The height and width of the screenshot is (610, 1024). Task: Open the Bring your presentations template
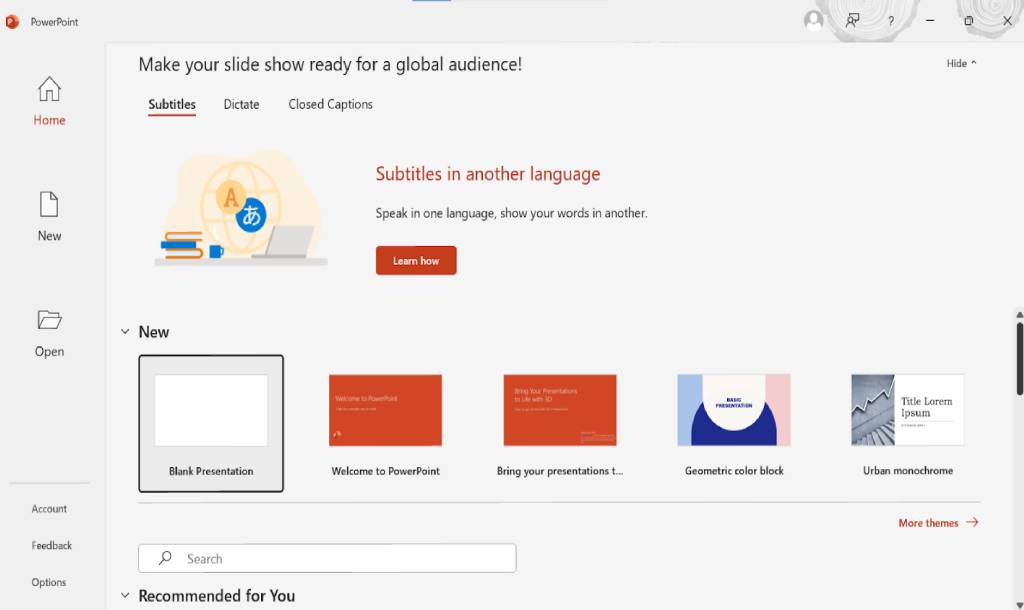[x=560, y=423]
